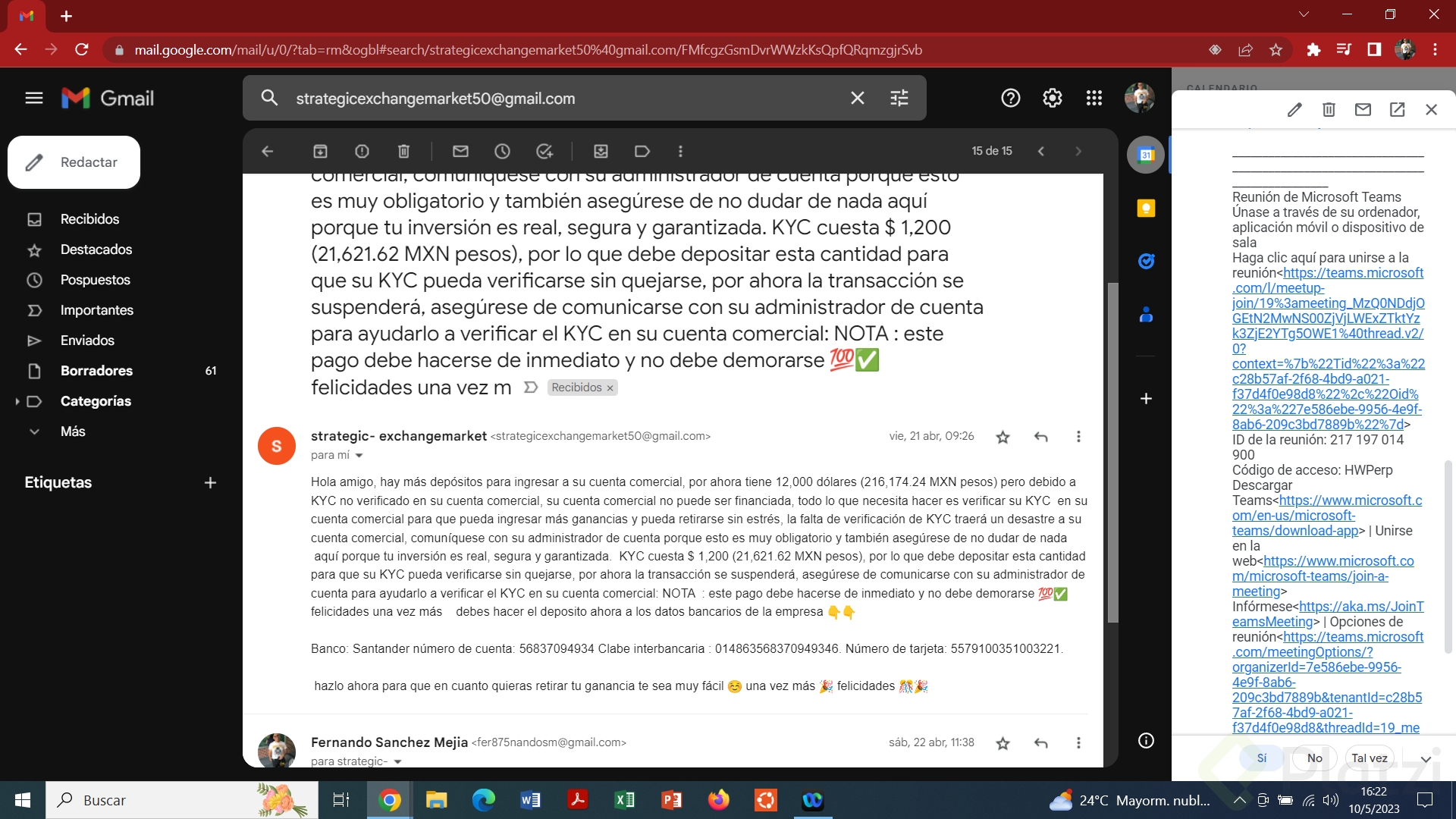Add the email to Tasks

[544, 151]
